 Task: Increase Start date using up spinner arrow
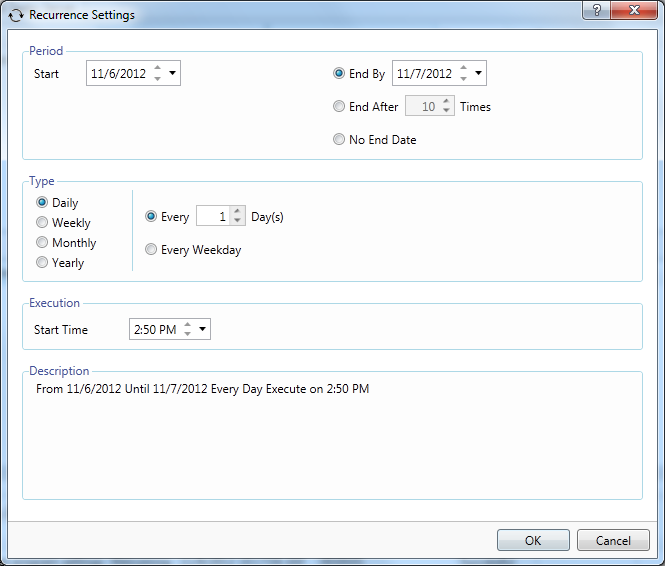157,68
